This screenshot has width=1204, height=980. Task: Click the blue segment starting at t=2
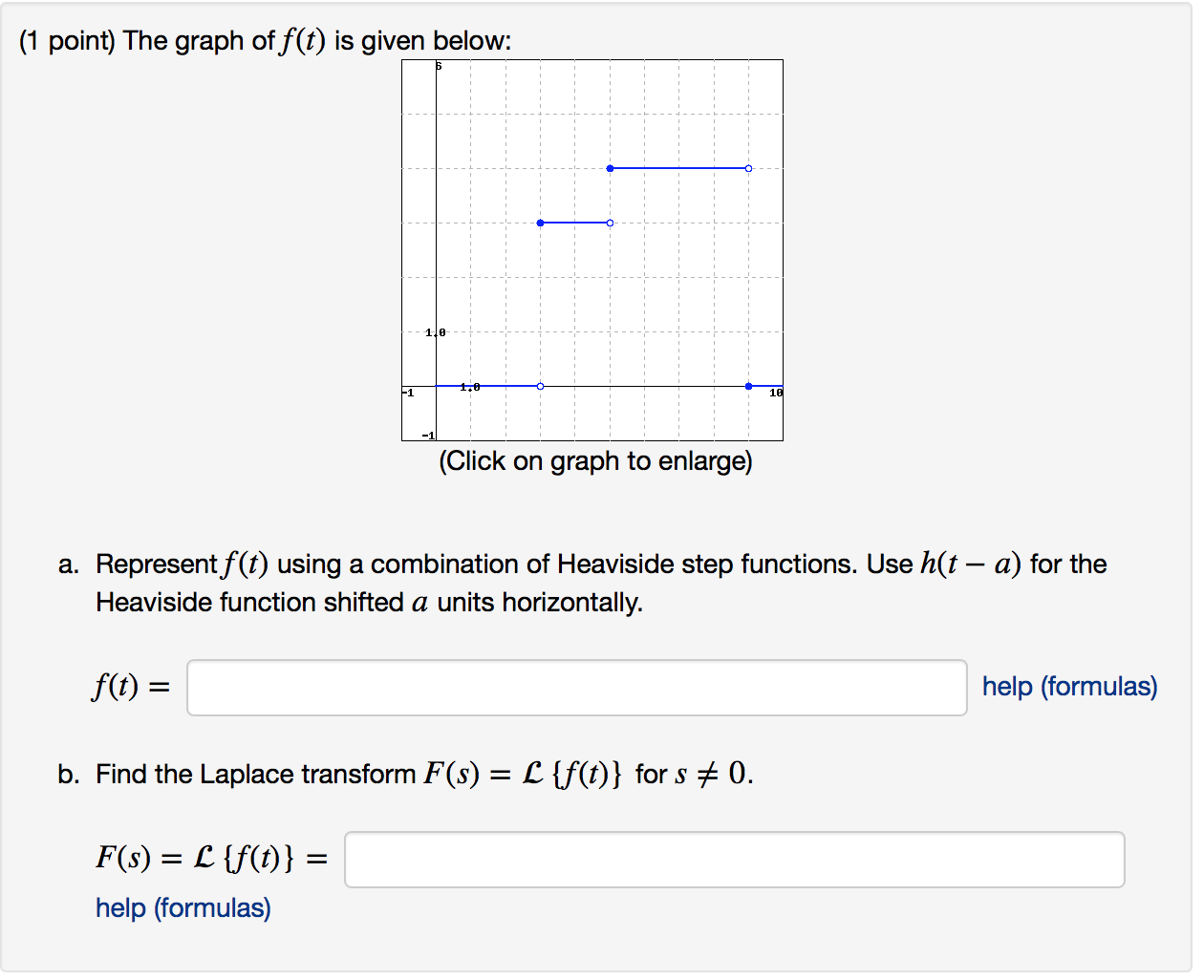click(x=573, y=223)
